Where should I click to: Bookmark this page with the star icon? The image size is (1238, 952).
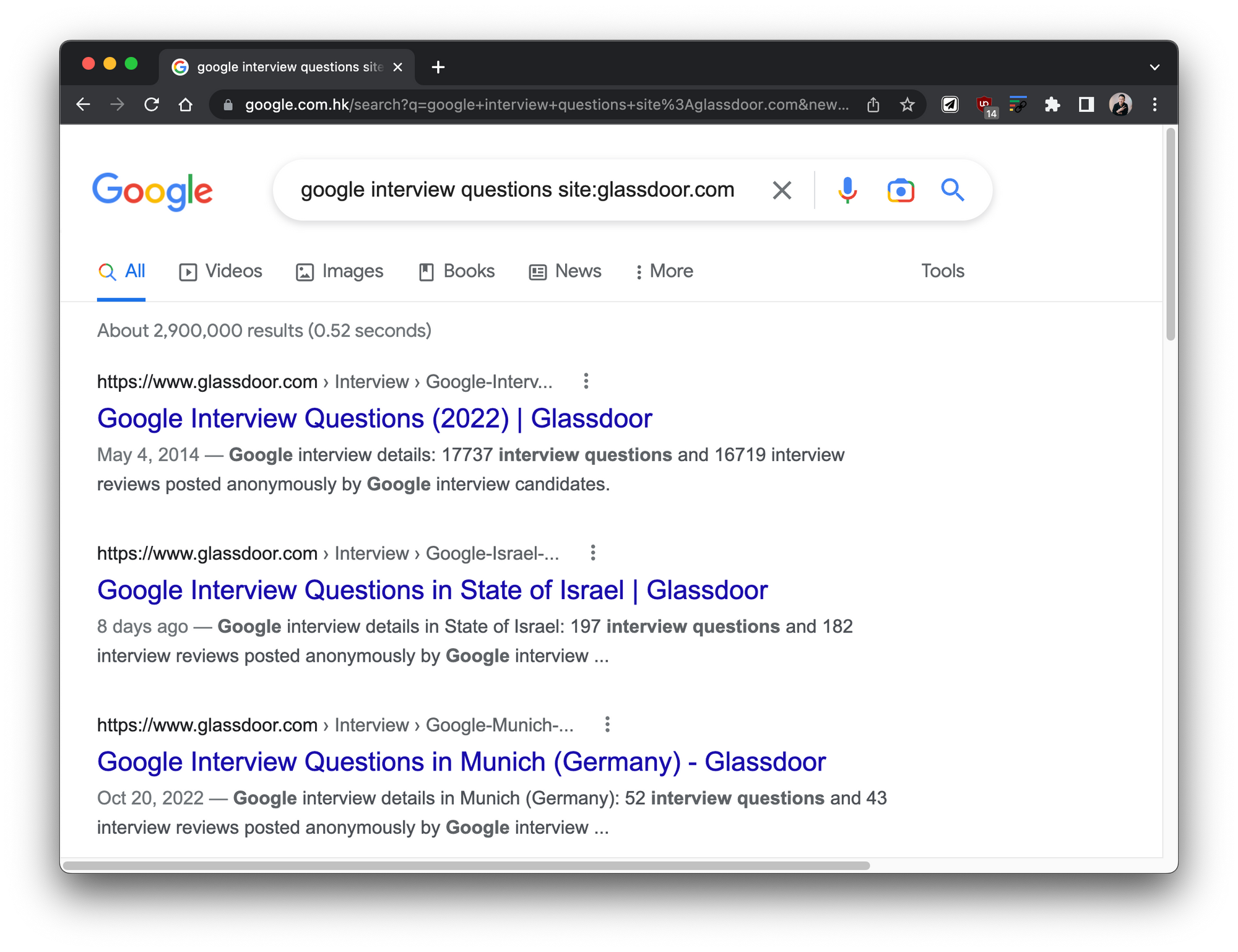pos(907,105)
